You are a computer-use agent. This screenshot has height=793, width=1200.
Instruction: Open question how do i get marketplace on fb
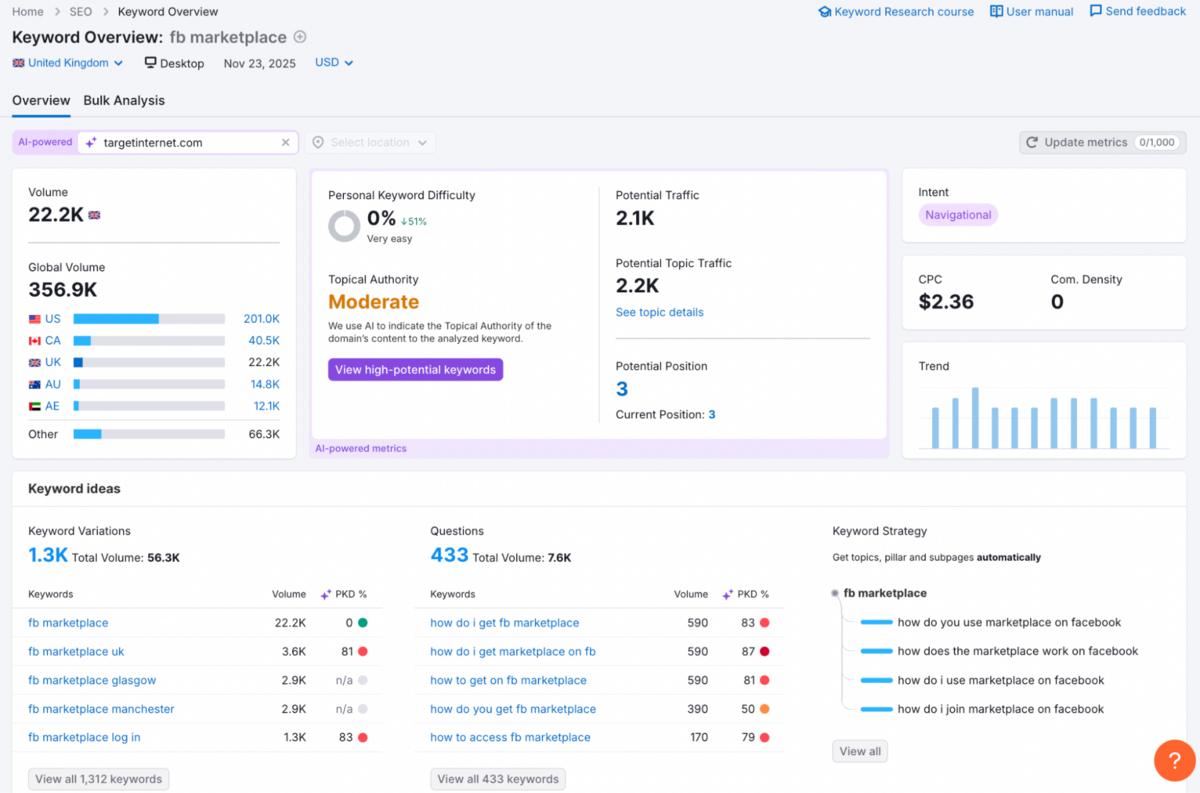pos(513,651)
